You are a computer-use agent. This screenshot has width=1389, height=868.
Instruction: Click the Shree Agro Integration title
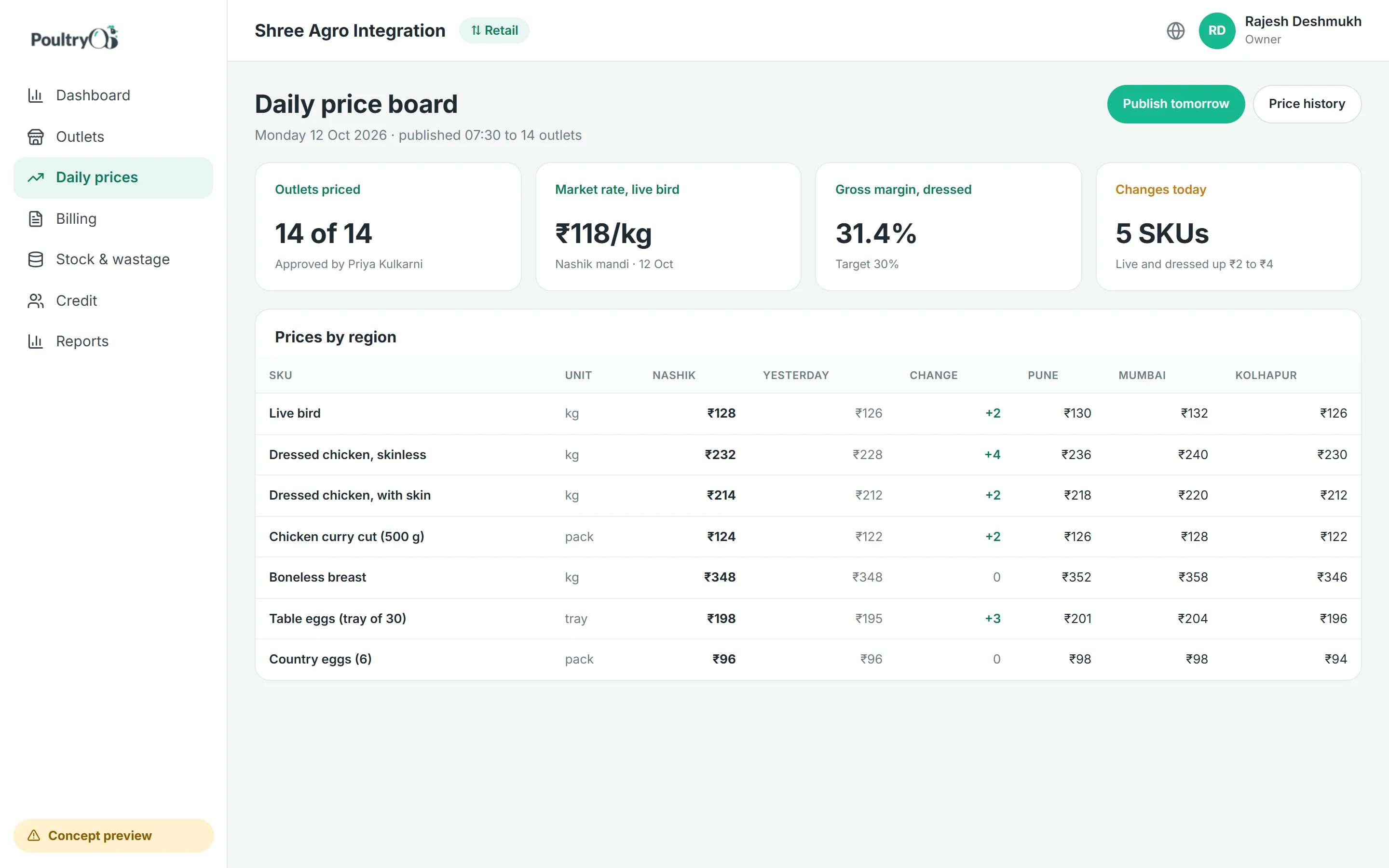click(x=350, y=30)
